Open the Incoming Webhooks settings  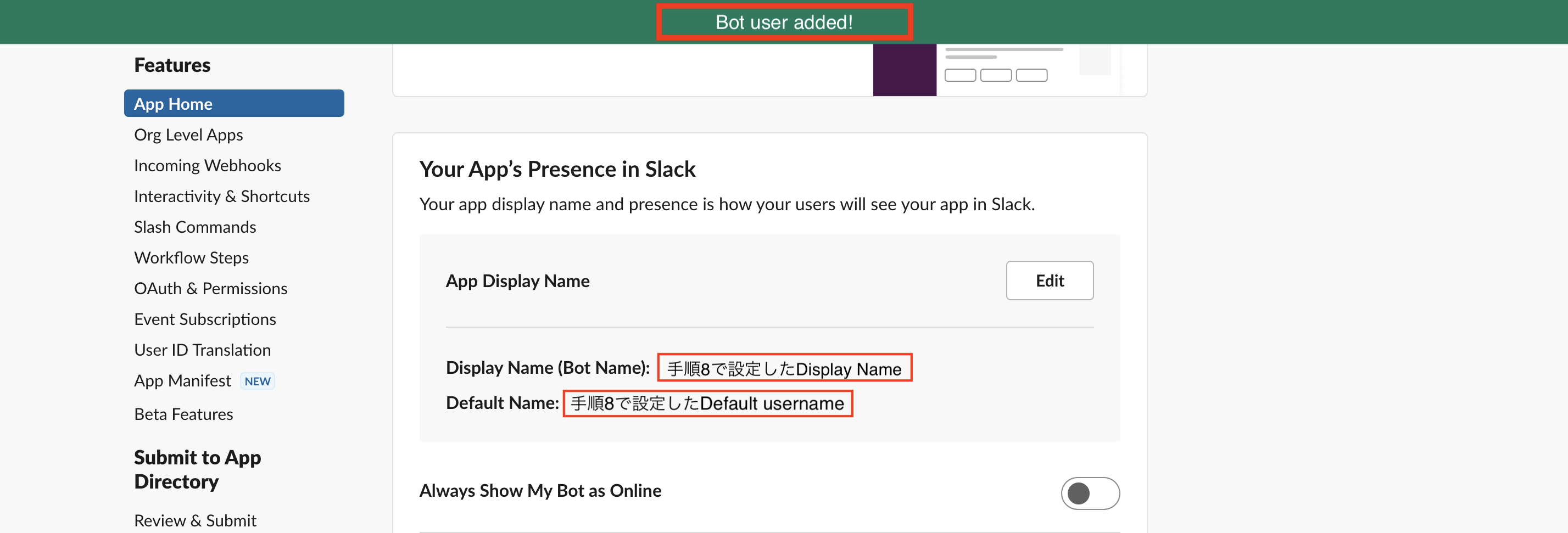208,165
